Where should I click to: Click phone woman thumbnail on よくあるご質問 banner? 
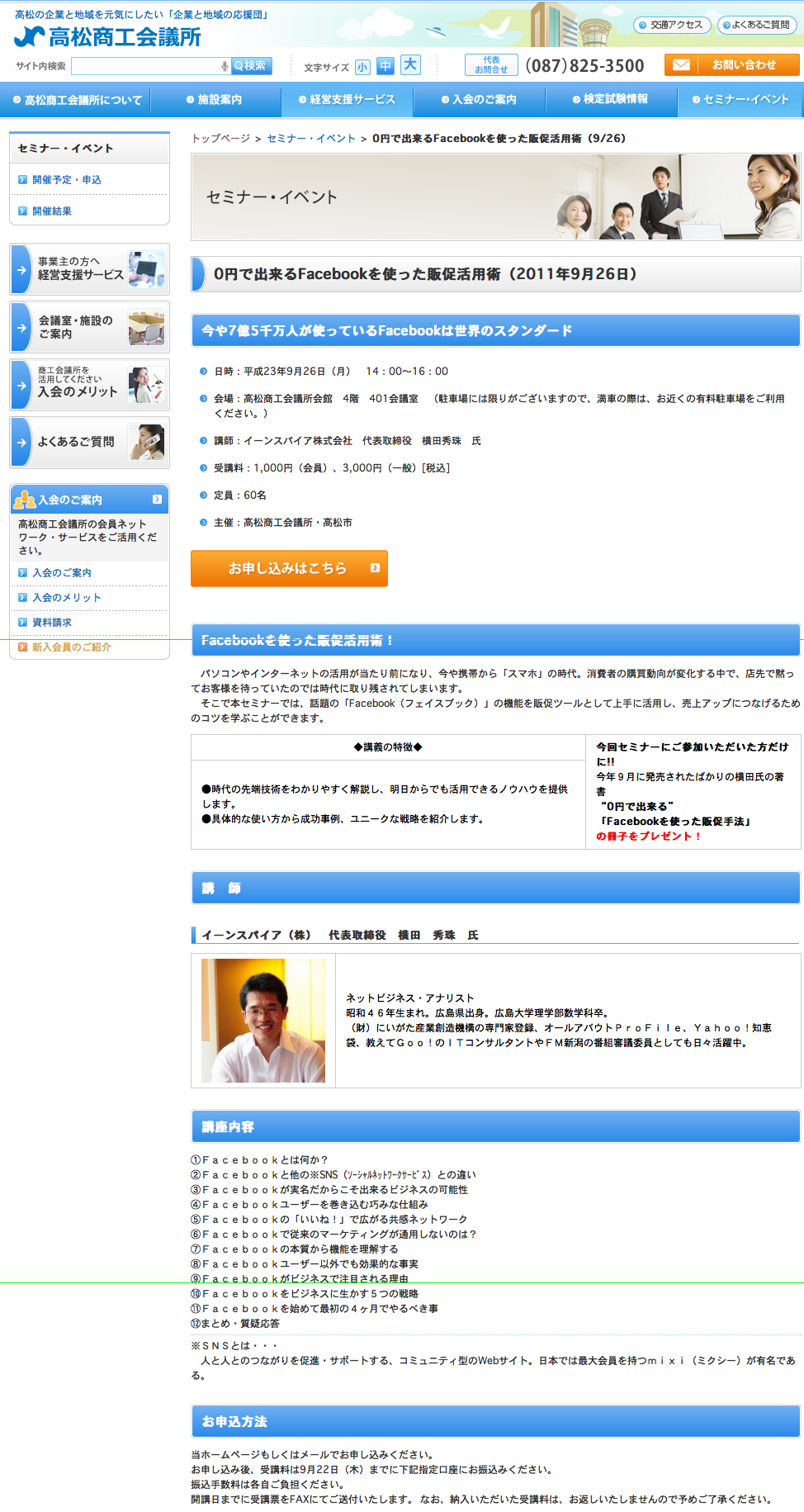[146, 443]
